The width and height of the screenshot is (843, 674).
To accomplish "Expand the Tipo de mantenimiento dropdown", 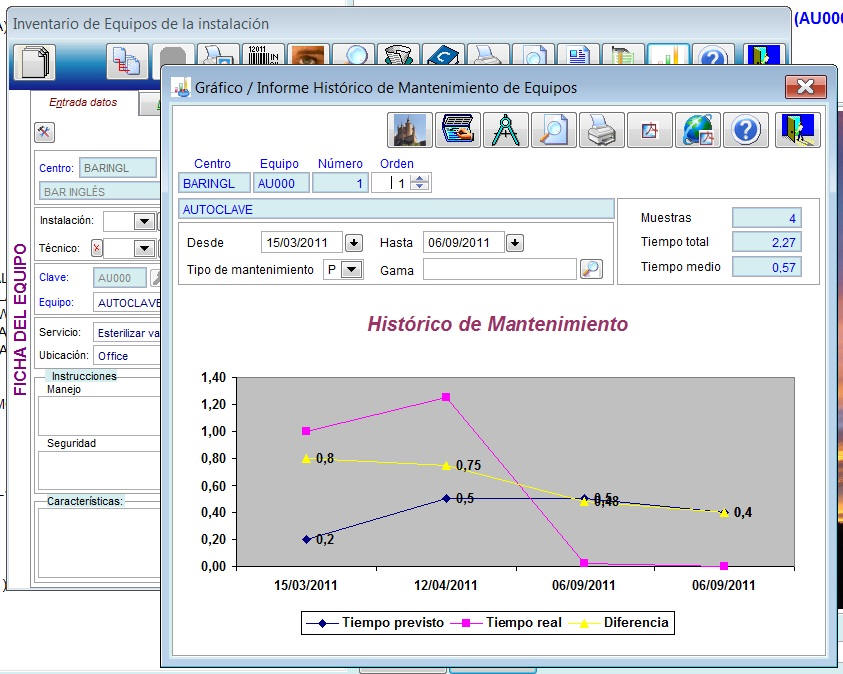I will 352,269.
